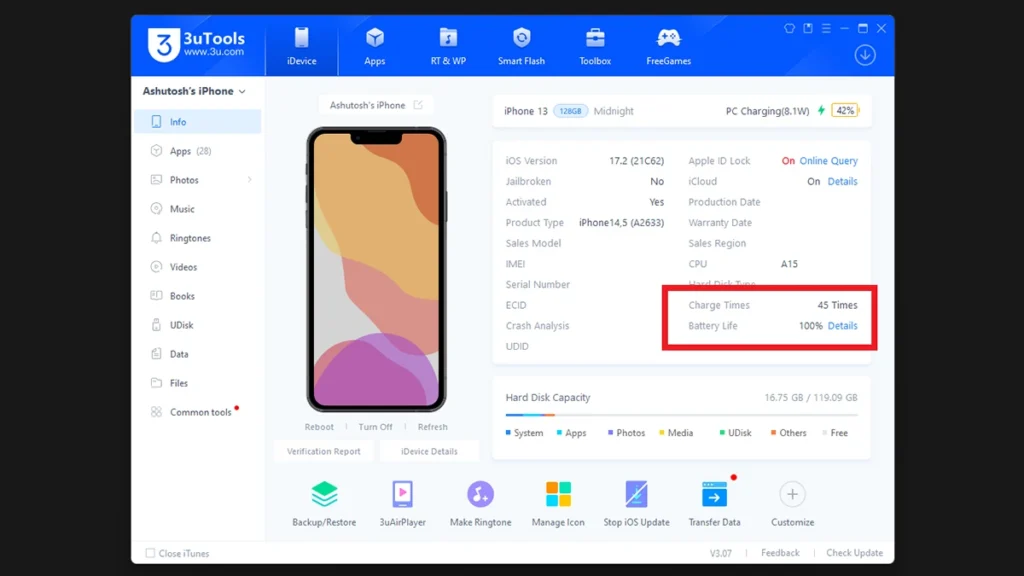Screen dimensions: 1024x576
Task: Open Books in the sidebar
Action: pyautogui.click(x=197, y=296)
